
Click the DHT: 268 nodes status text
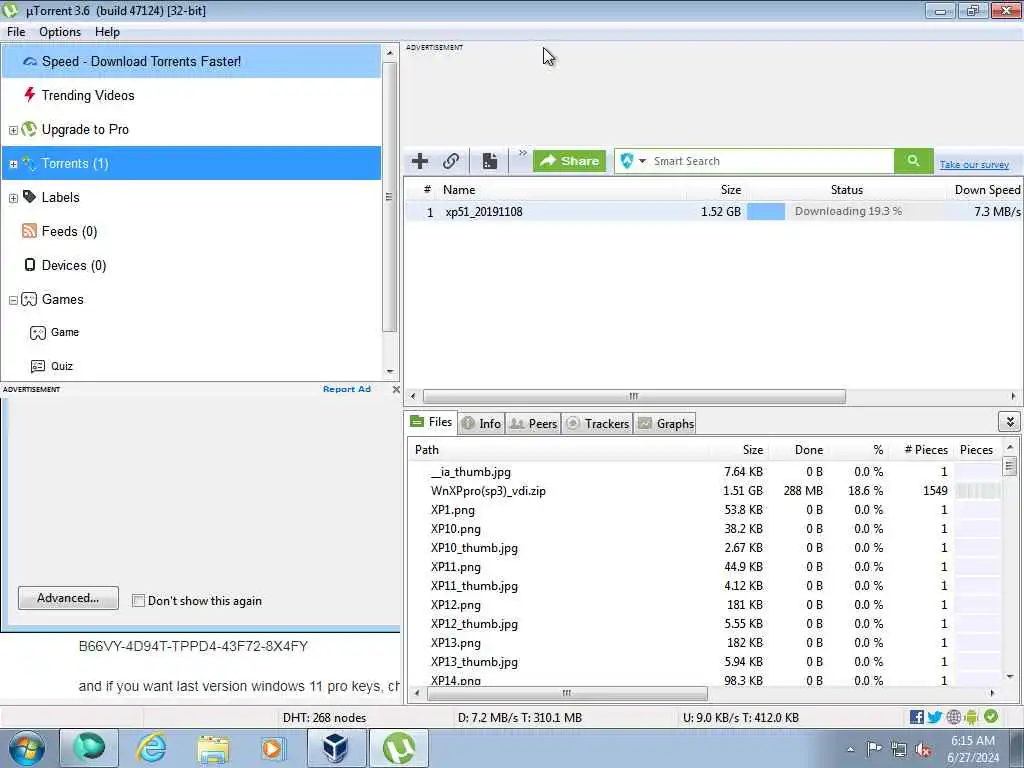(324, 718)
